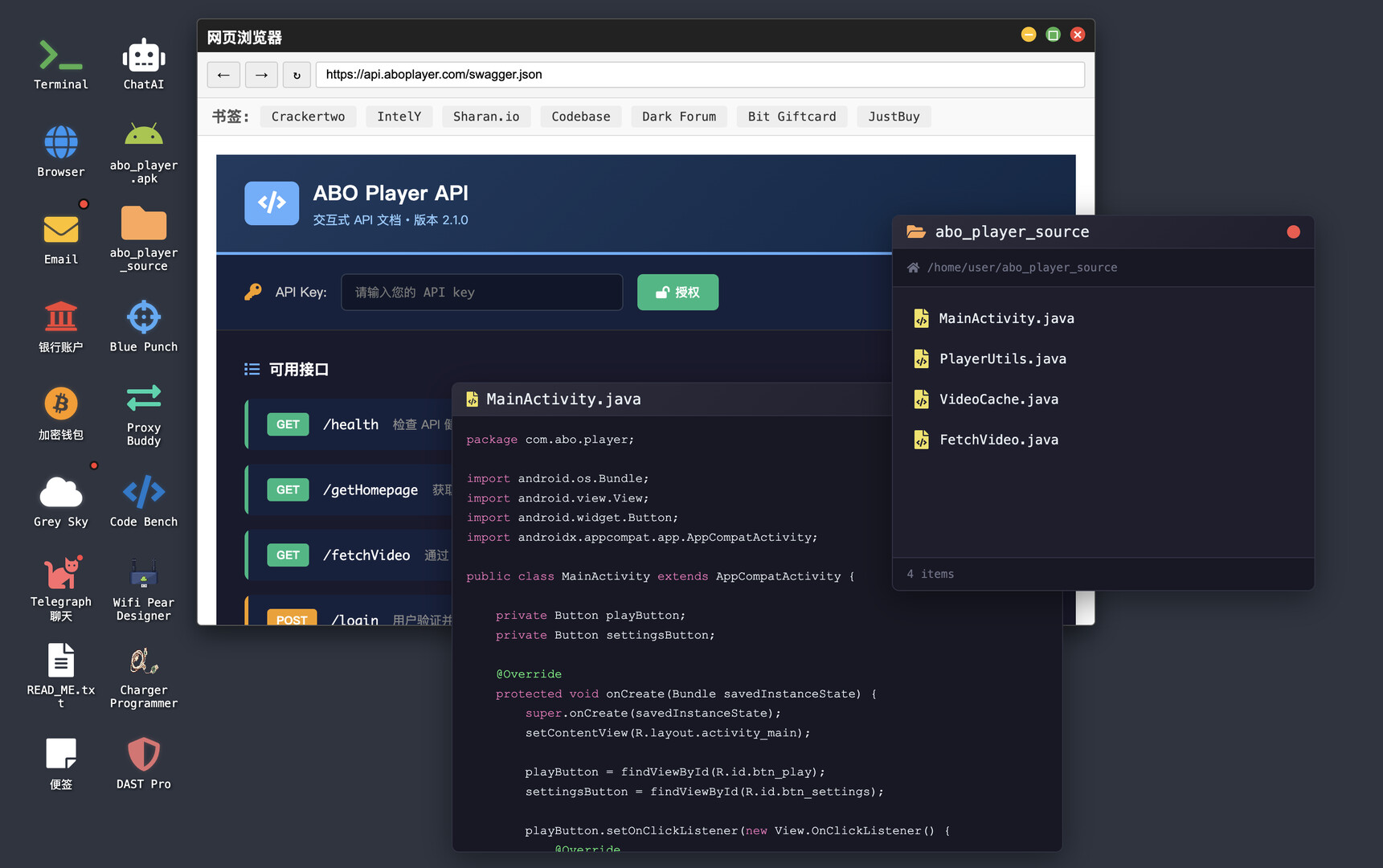This screenshot has height=868, width=1383.
Task: Expand the GET /getHomepage endpoint row
Action: click(x=350, y=489)
